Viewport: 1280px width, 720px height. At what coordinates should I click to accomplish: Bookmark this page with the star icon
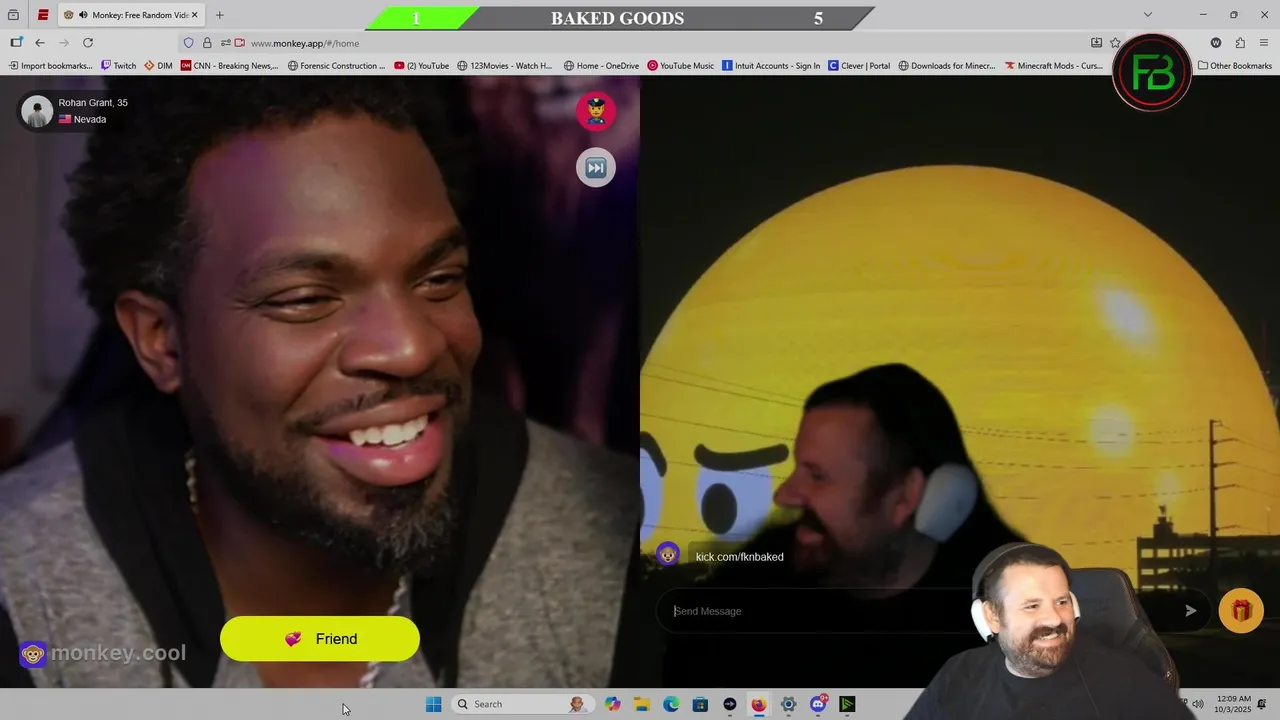point(1115,43)
